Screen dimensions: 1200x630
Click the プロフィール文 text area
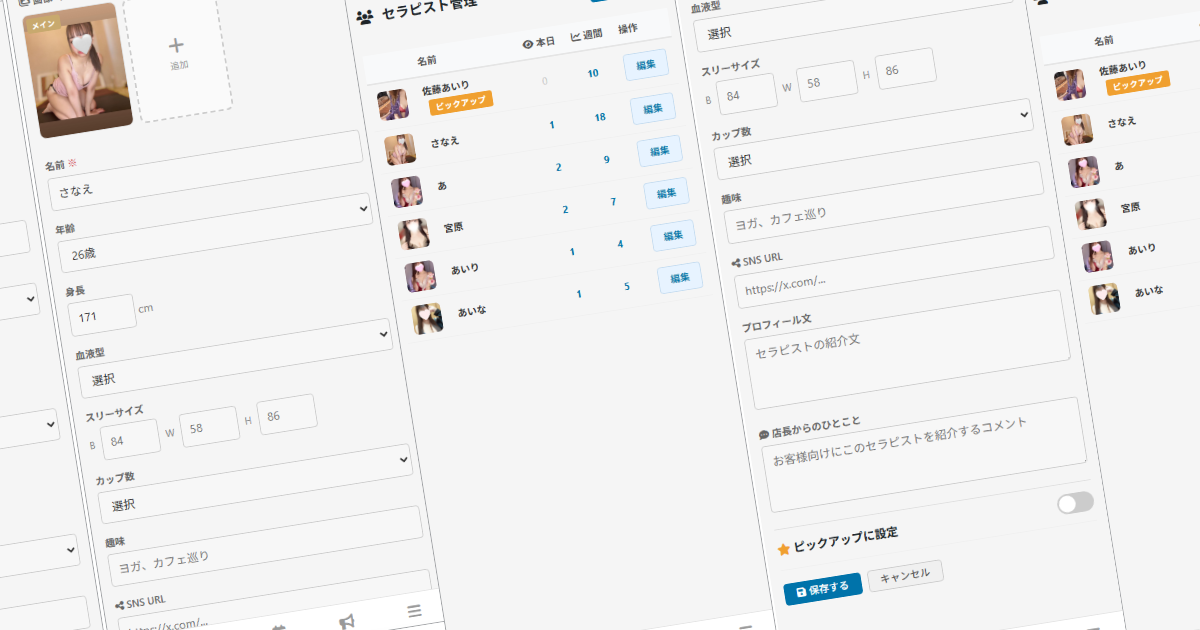click(x=906, y=344)
